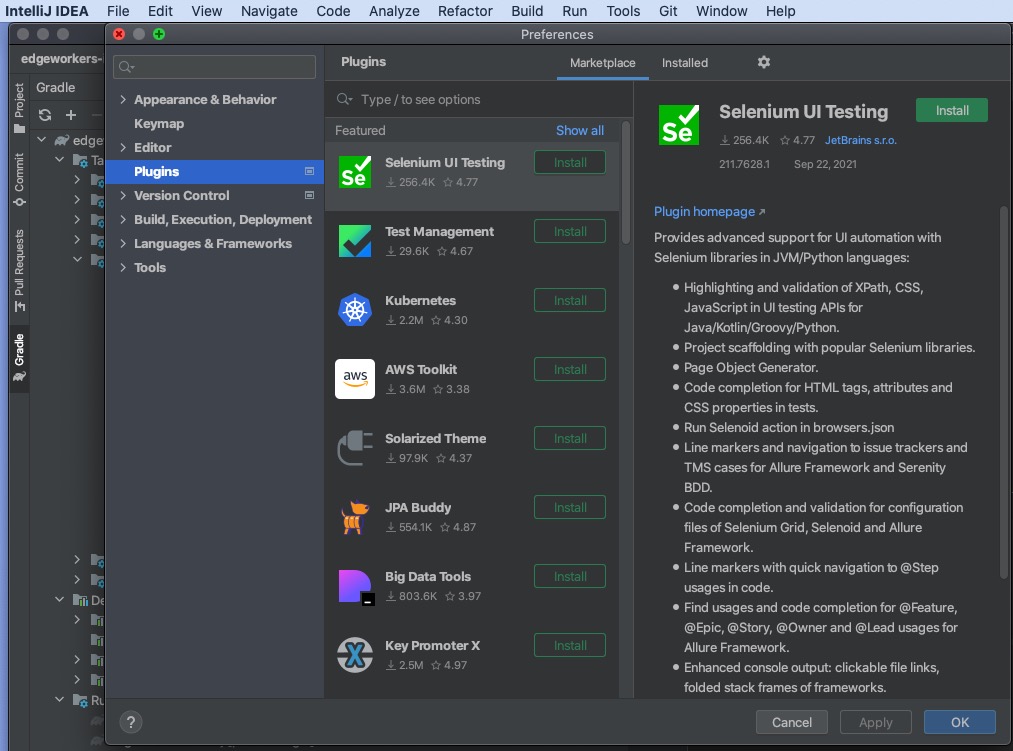Collapse the Ta node in Gradle tree
The height and width of the screenshot is (751, 1013).
59,160
